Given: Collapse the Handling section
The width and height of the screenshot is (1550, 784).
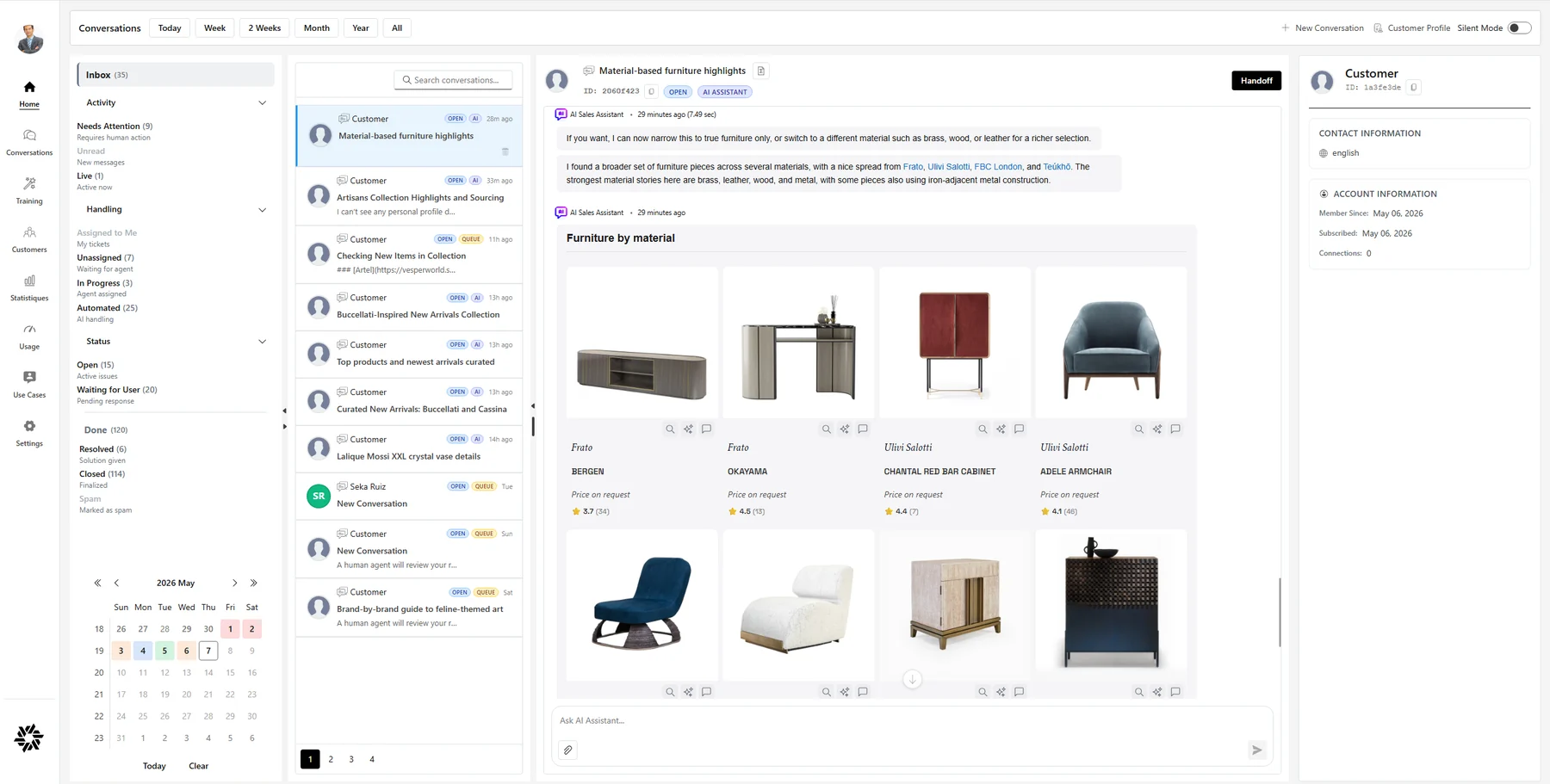Looking at the screenshot, I should coord(263,210).
